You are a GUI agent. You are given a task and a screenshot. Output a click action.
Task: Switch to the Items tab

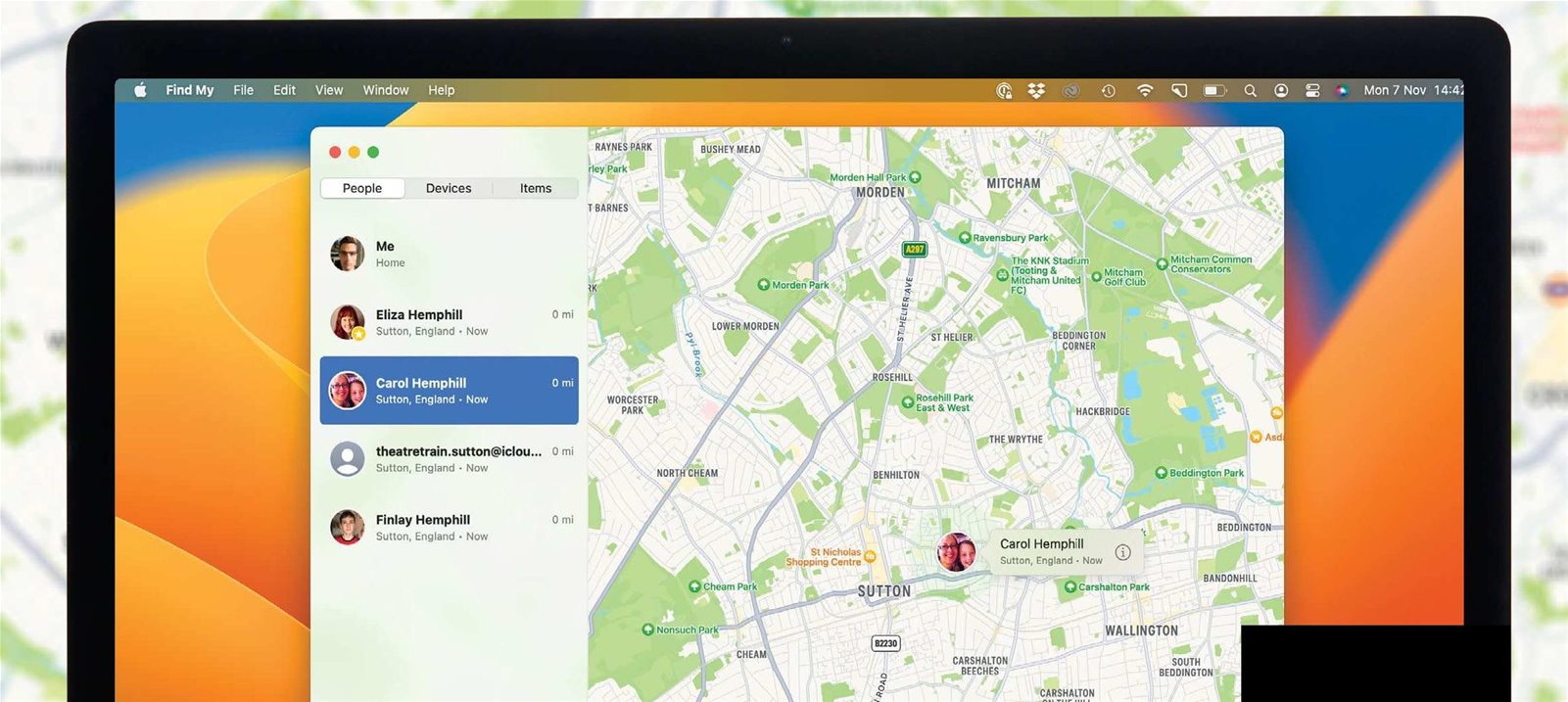point(536,188)
